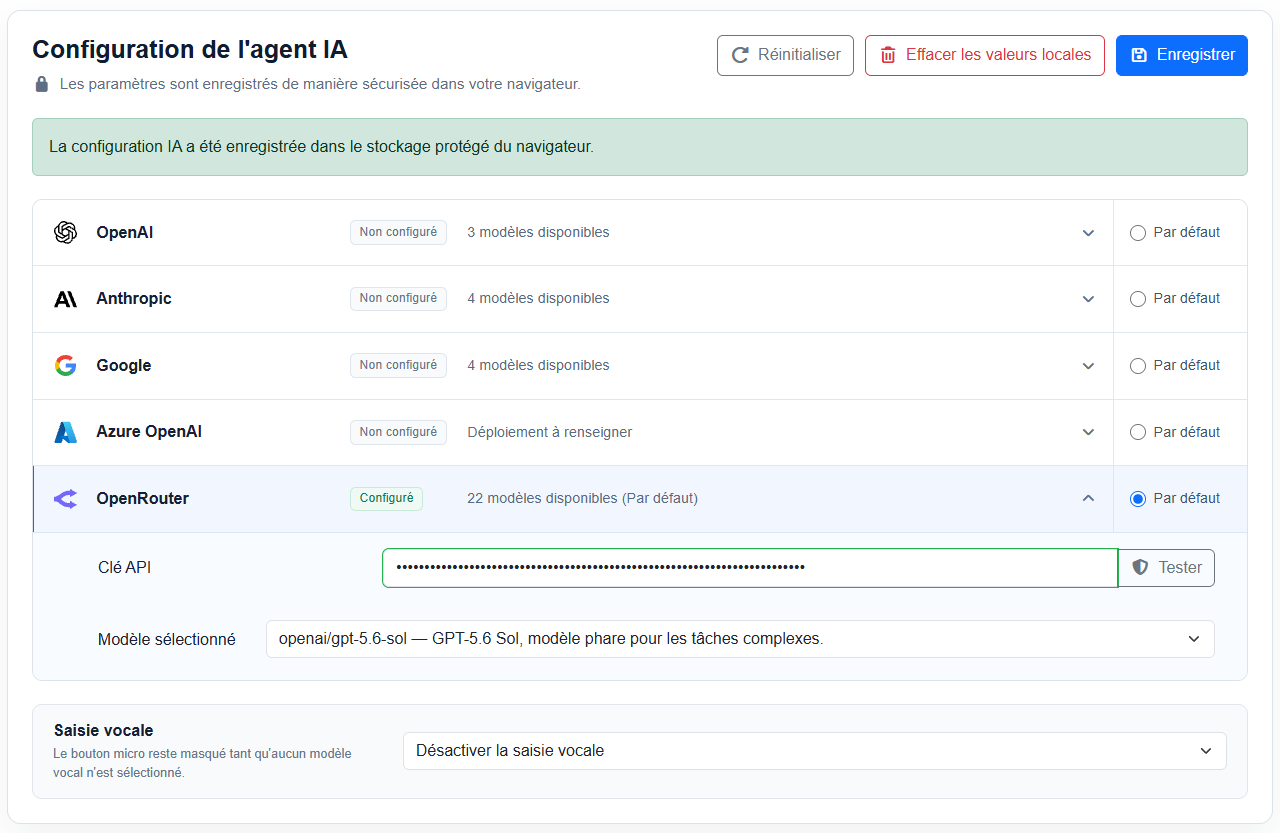The image size is (1280, 833).
Task: Click the Azure OpenAI Non configuré badge
Action: pos(398,432)
